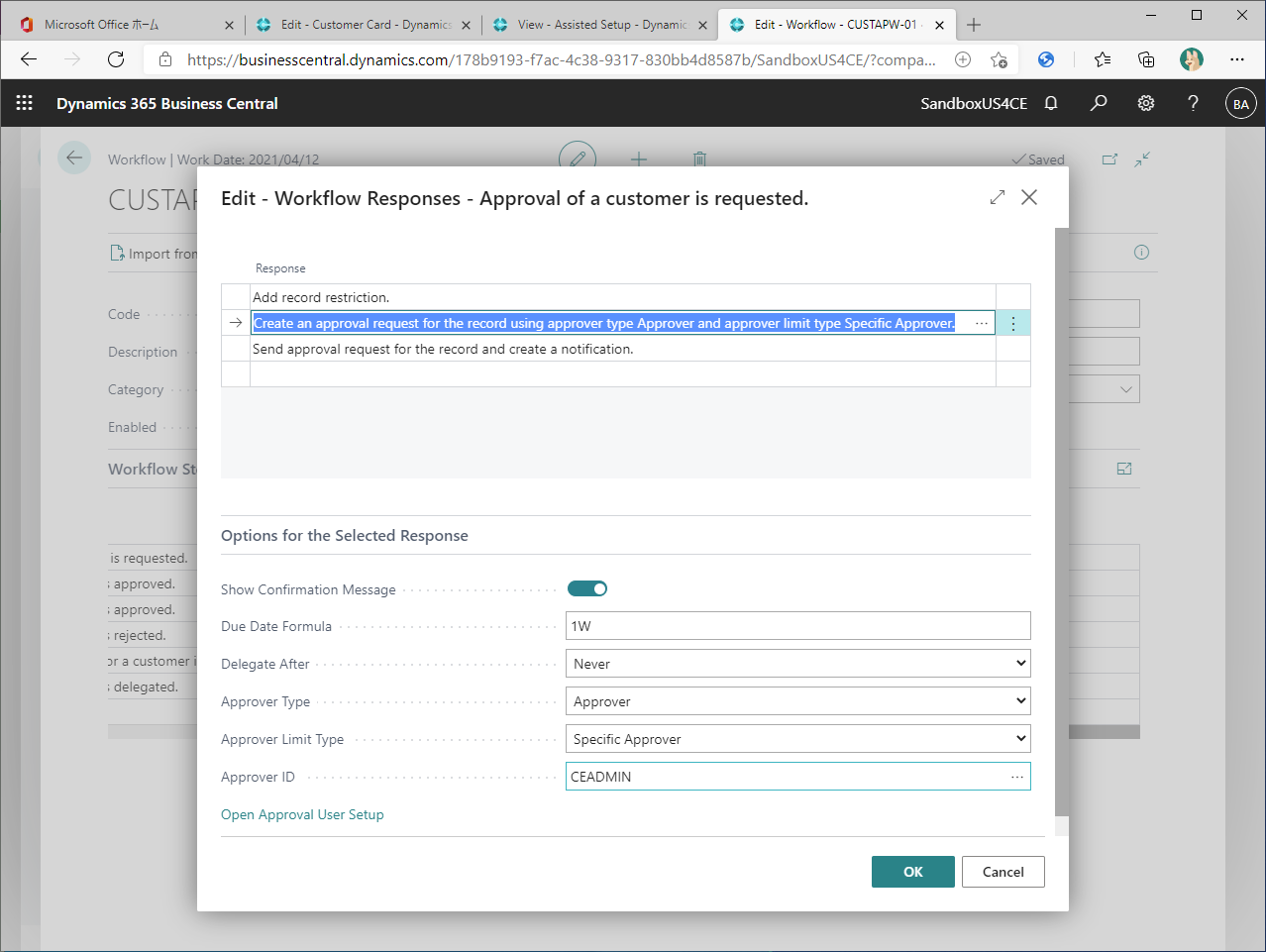Open the Tell Me search magnifier
1266x952 pixels.
1098,103
